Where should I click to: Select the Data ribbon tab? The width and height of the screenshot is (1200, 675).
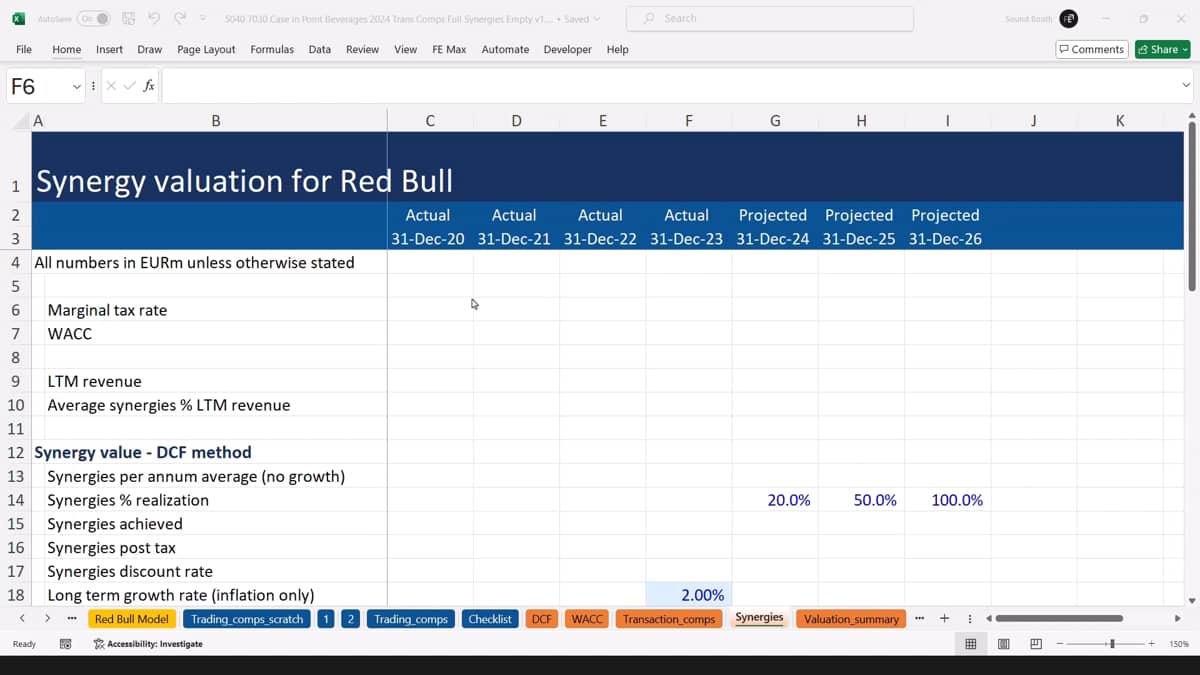320,49
